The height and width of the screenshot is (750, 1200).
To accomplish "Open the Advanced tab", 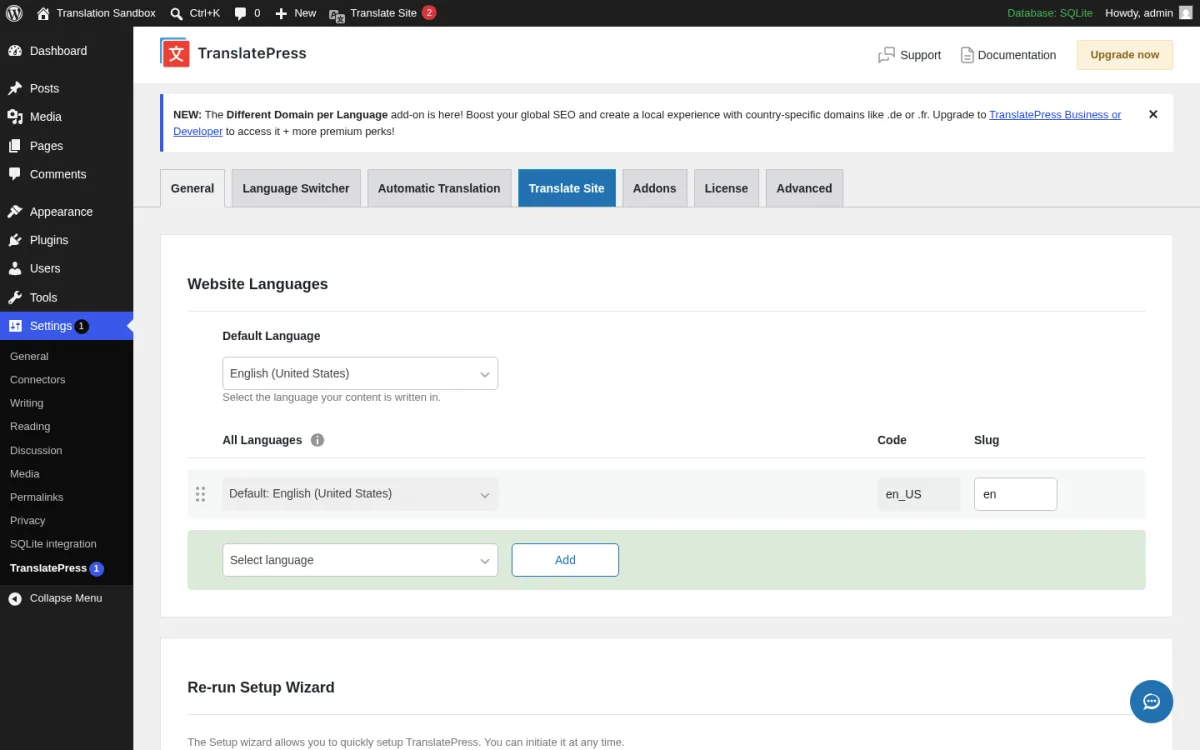I will [x=804, y=188].
